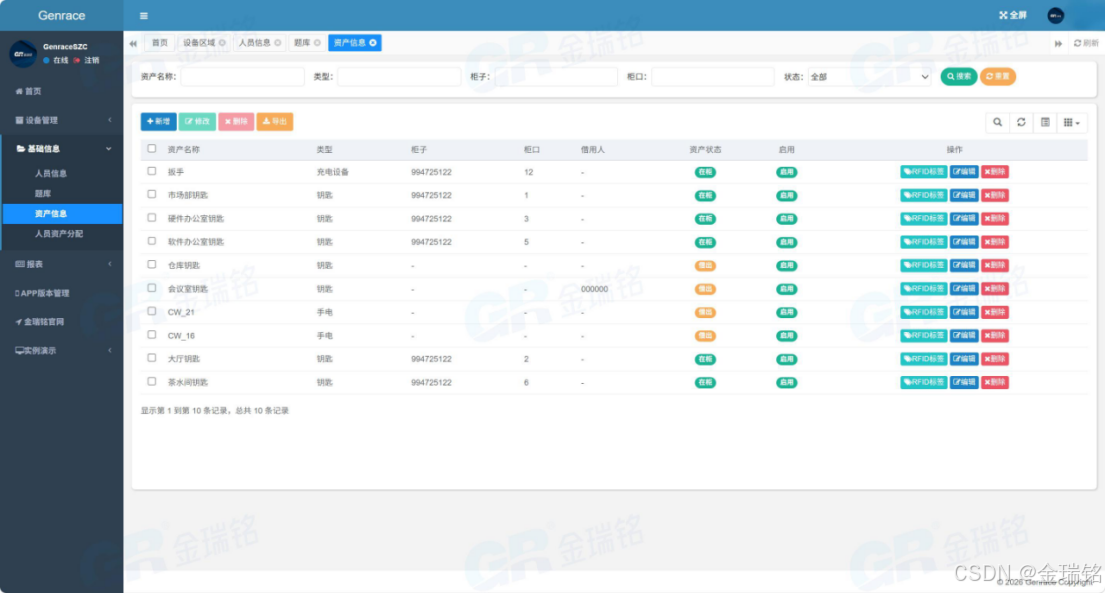Click the RFID标签 button for 扳手
The width and height of the screenshot is (1106, 593).
click(x=923, y=172)
